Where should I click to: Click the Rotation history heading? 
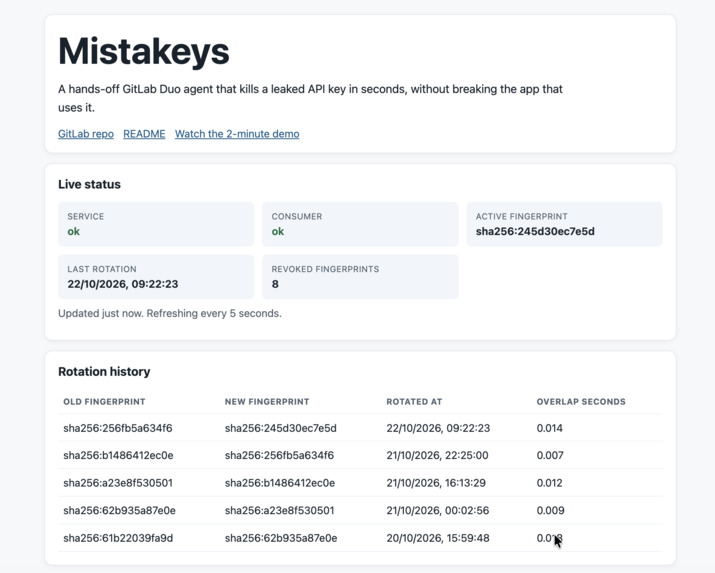pyautogui.click(x=104, y=372)
